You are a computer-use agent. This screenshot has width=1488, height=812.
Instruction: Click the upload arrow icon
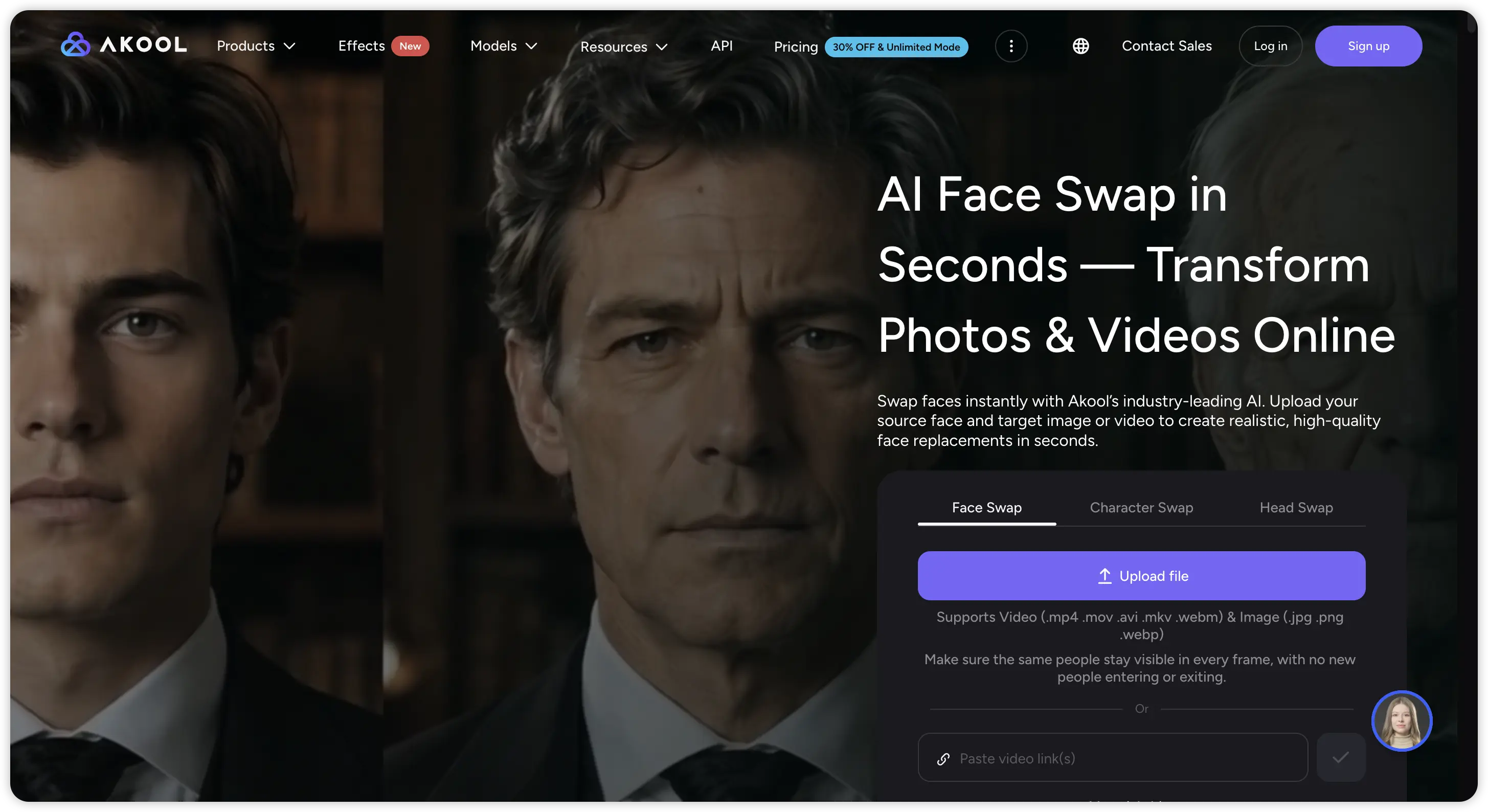point(1104,576)
